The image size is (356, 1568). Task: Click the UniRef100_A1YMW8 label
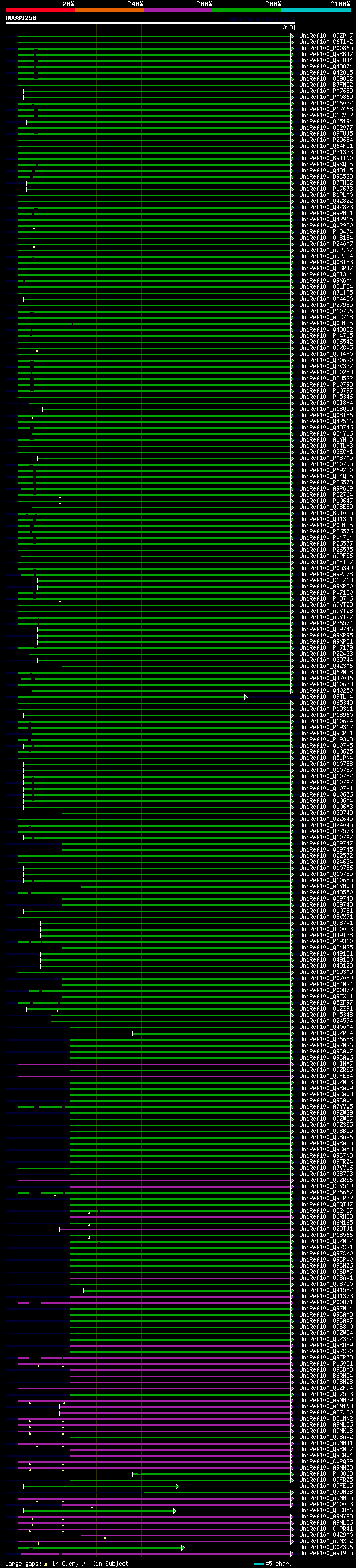point(325,887)
